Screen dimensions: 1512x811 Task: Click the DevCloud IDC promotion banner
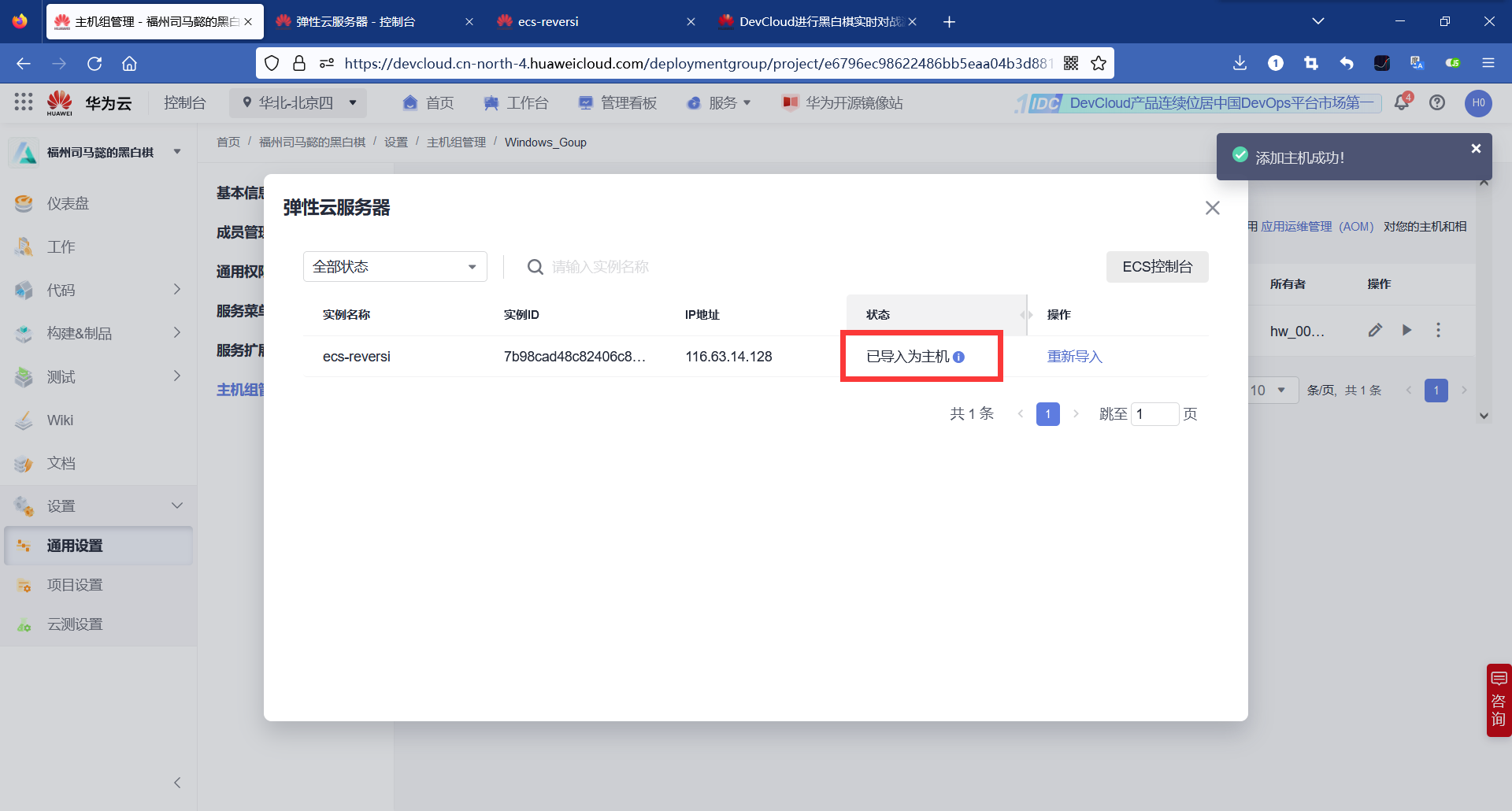1198,103
